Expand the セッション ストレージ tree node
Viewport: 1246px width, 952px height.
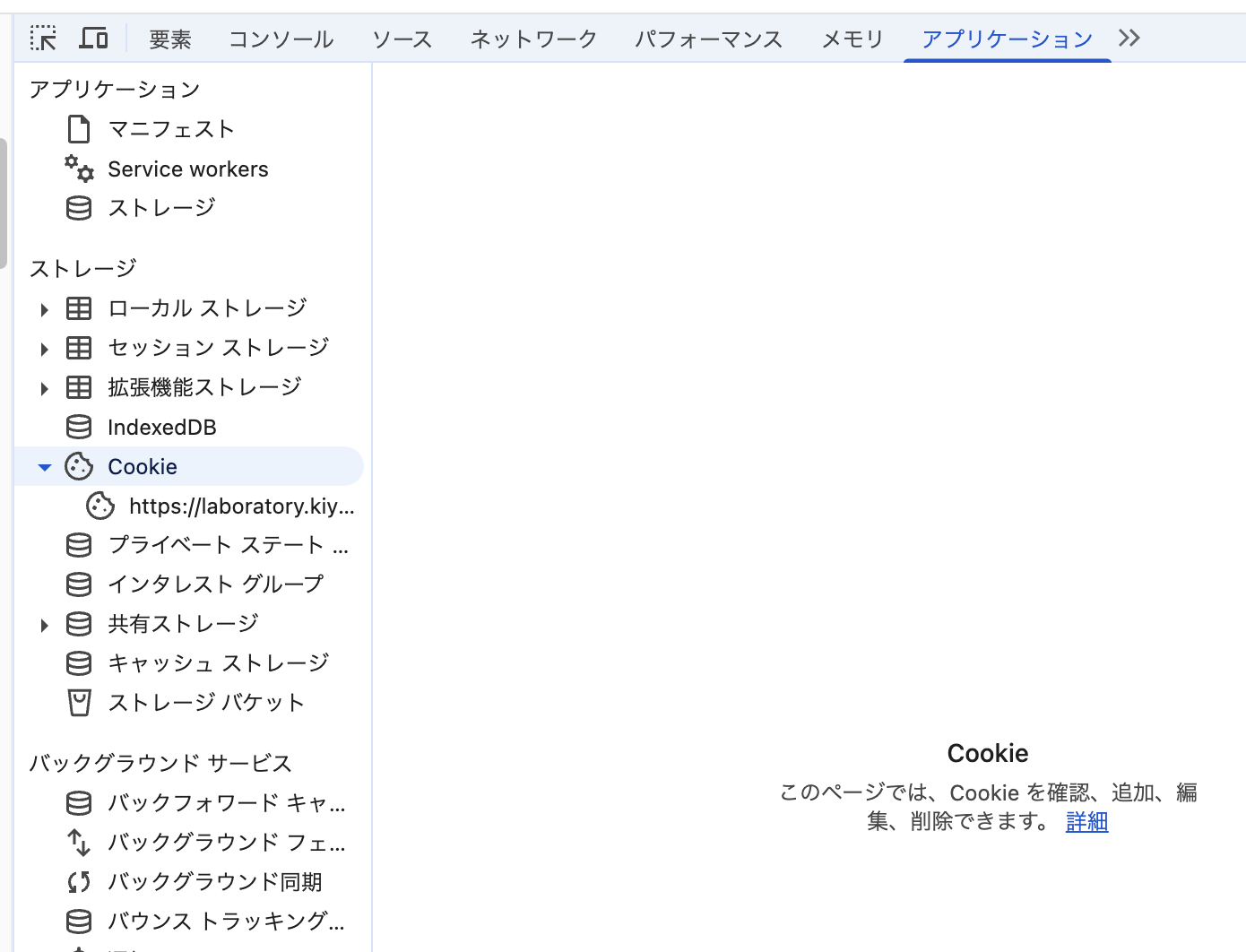(x=44, y=349)
